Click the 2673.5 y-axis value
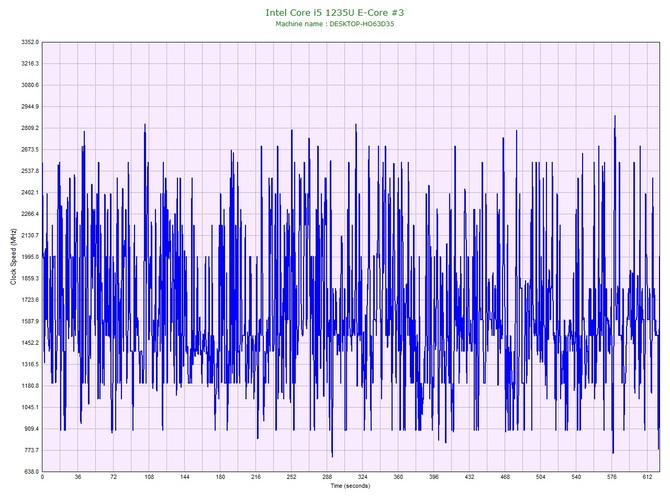The height and width of the screenshot is (503, 670). (x=30, y=150)
